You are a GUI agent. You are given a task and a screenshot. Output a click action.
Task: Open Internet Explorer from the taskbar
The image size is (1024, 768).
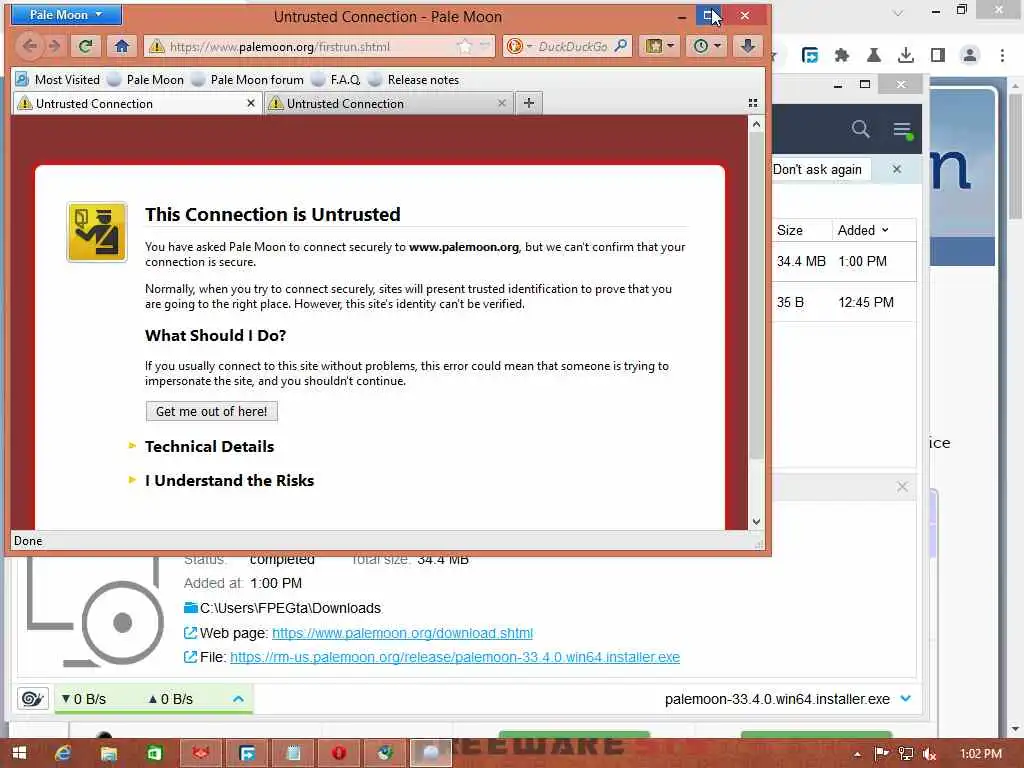click(63, 753)
